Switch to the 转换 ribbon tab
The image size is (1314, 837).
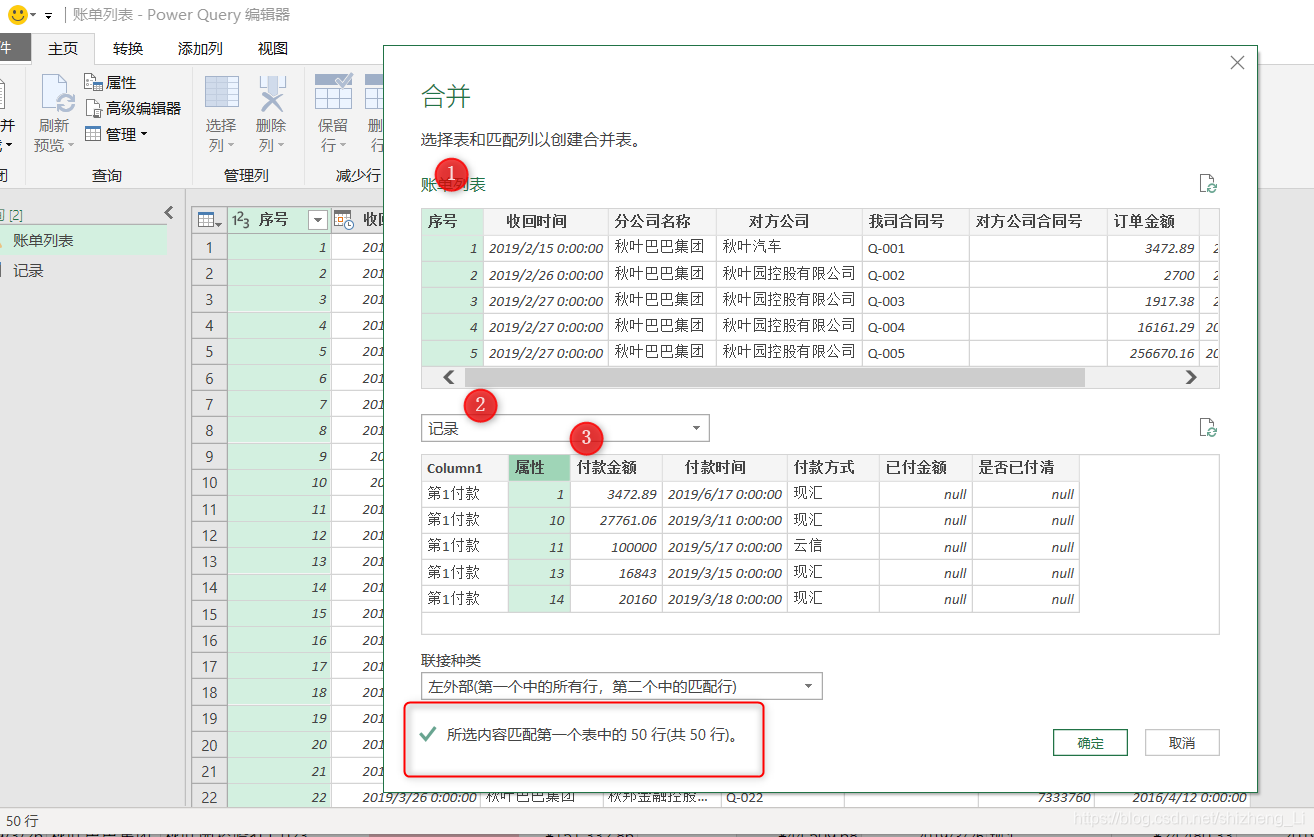(x=128, y=48)
